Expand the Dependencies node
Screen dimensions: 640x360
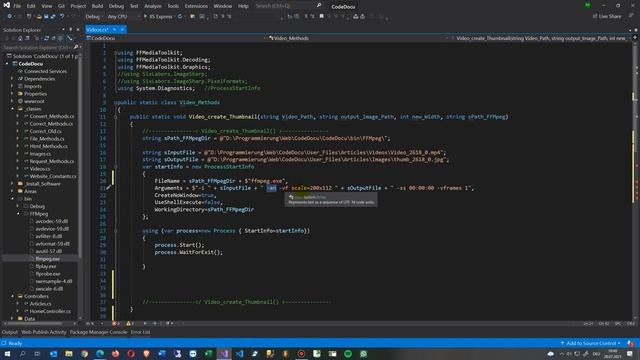12,79
